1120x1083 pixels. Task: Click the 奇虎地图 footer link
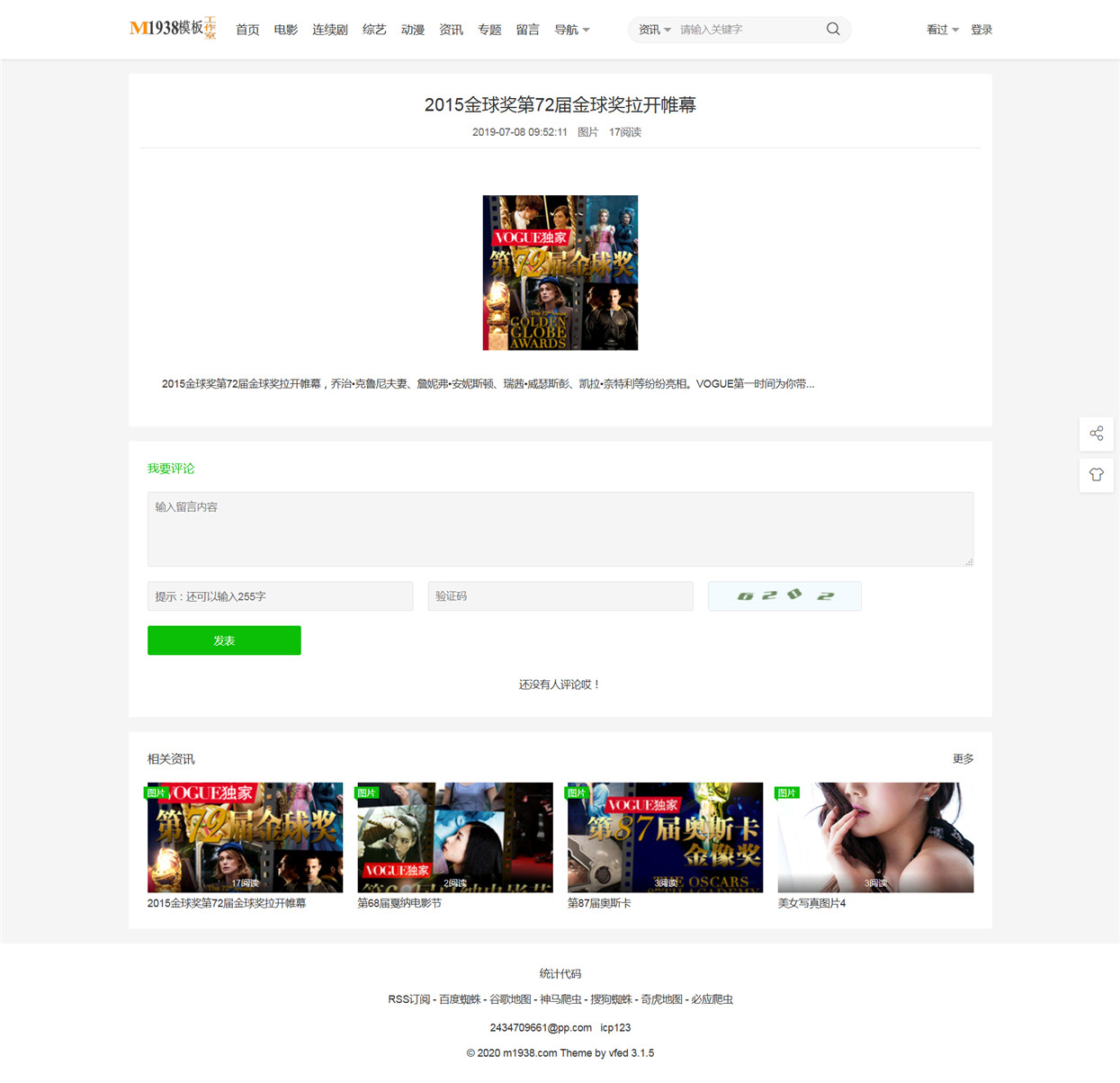[661, 999]
